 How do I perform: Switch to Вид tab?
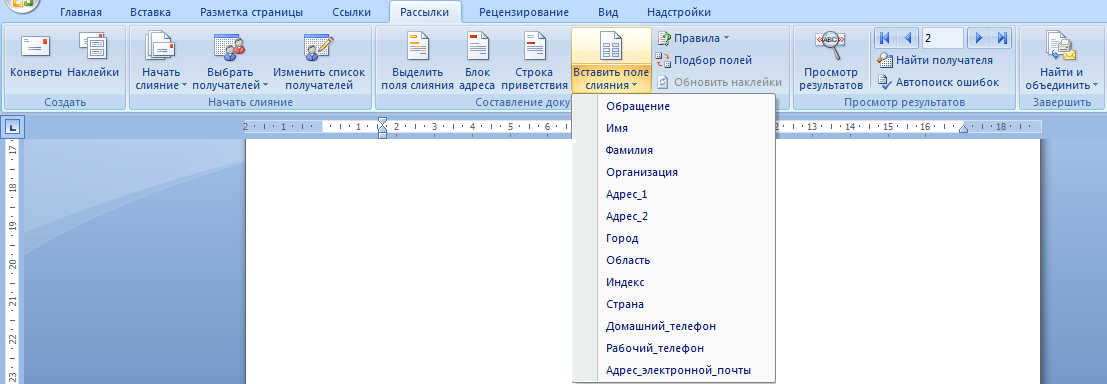(608, 12)
